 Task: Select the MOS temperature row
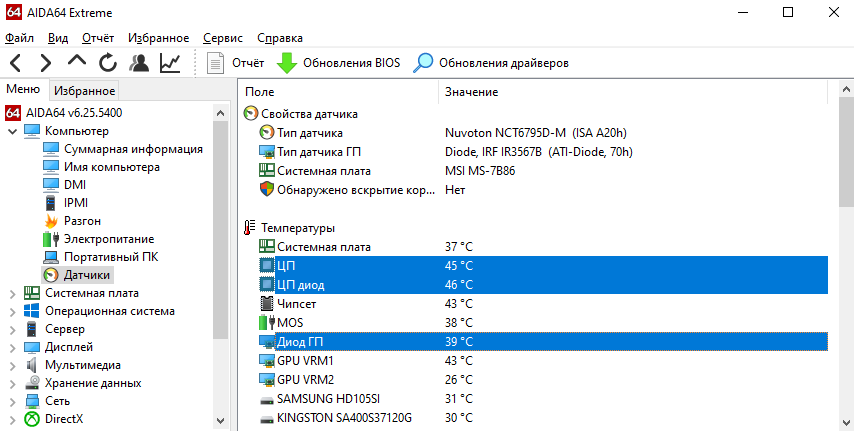coord(543,323)
